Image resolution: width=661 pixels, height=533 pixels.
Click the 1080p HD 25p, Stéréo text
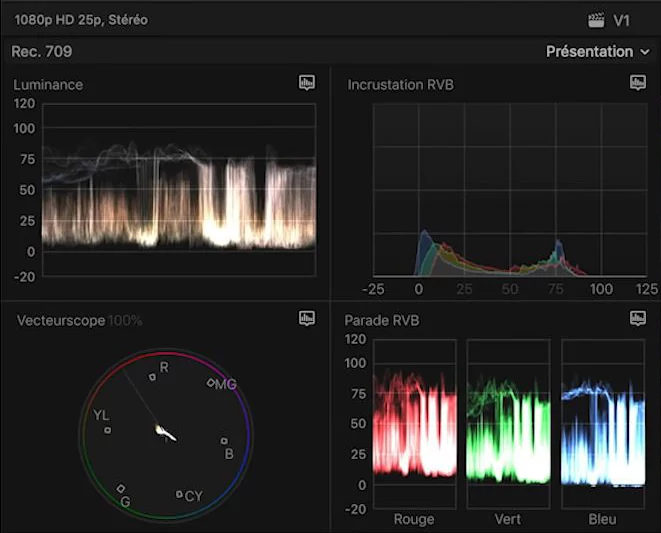(81, 20)
